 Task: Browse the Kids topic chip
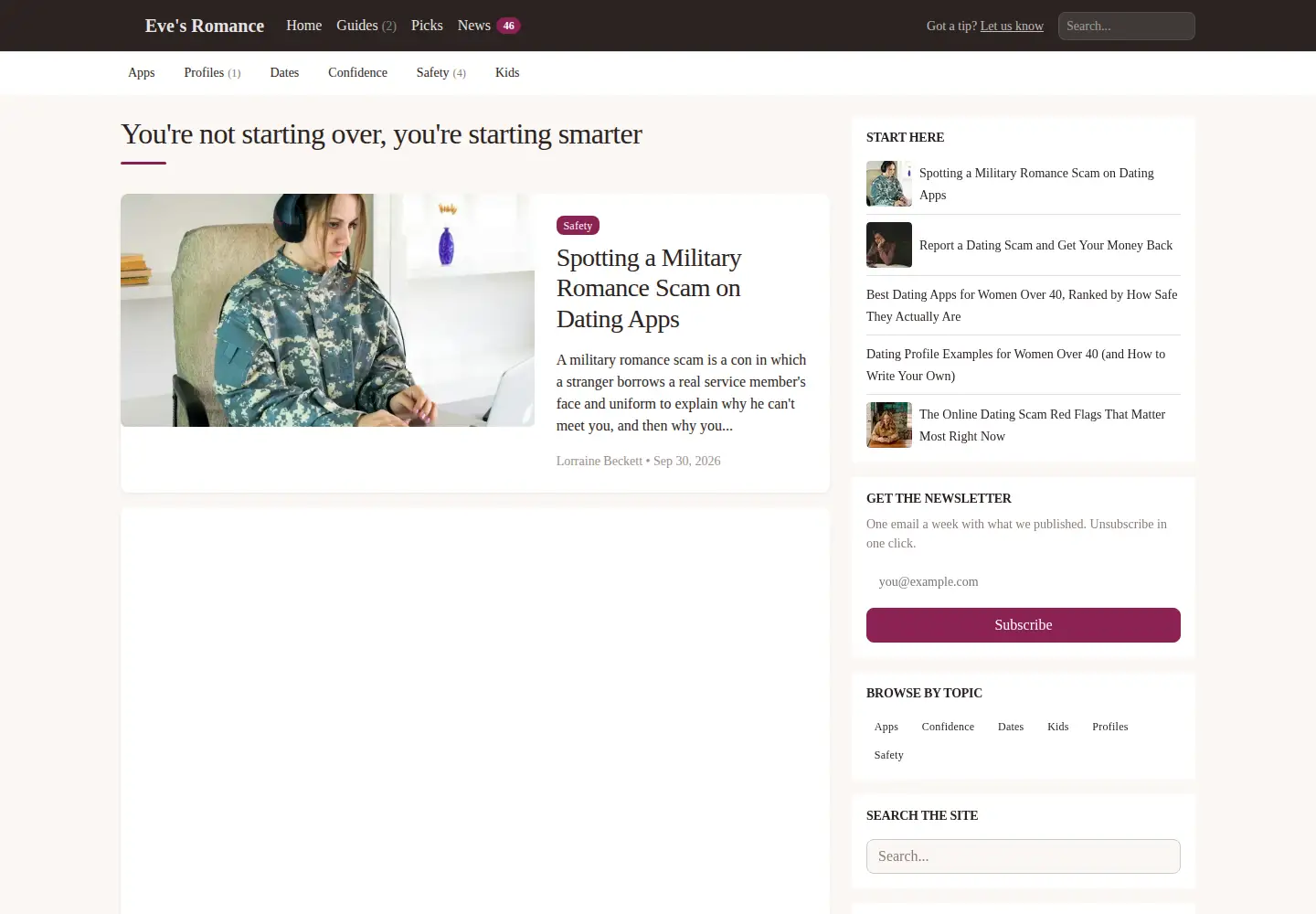point(1058,727)
